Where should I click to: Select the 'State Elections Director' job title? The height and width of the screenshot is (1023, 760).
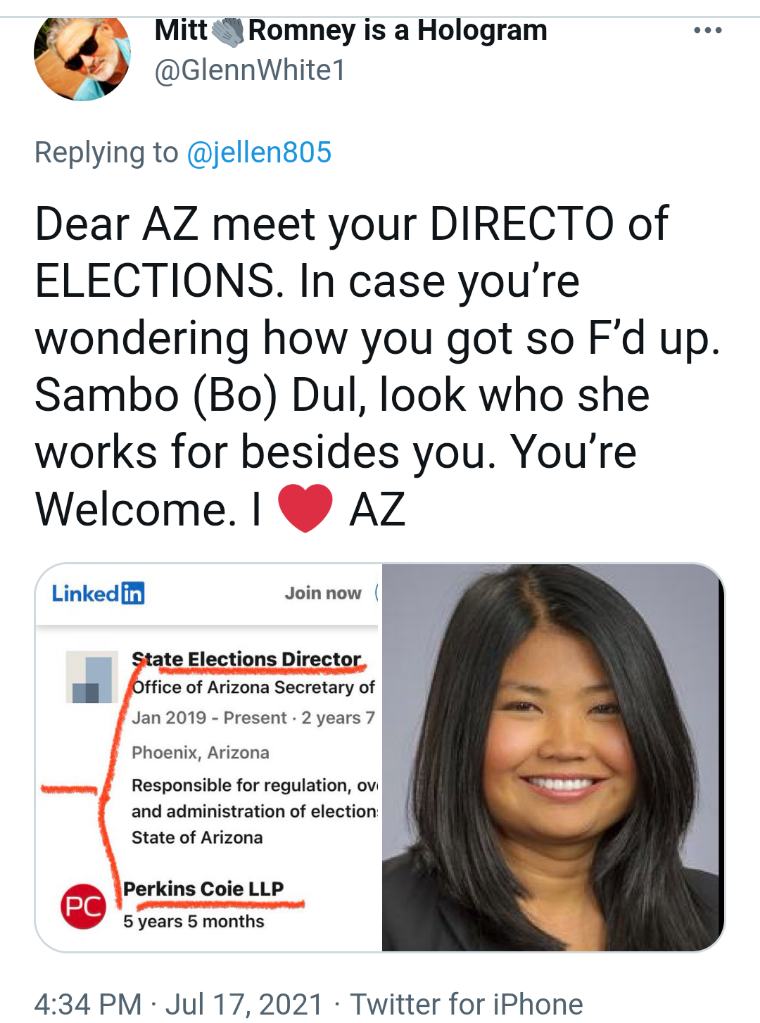tap(247, 659)
